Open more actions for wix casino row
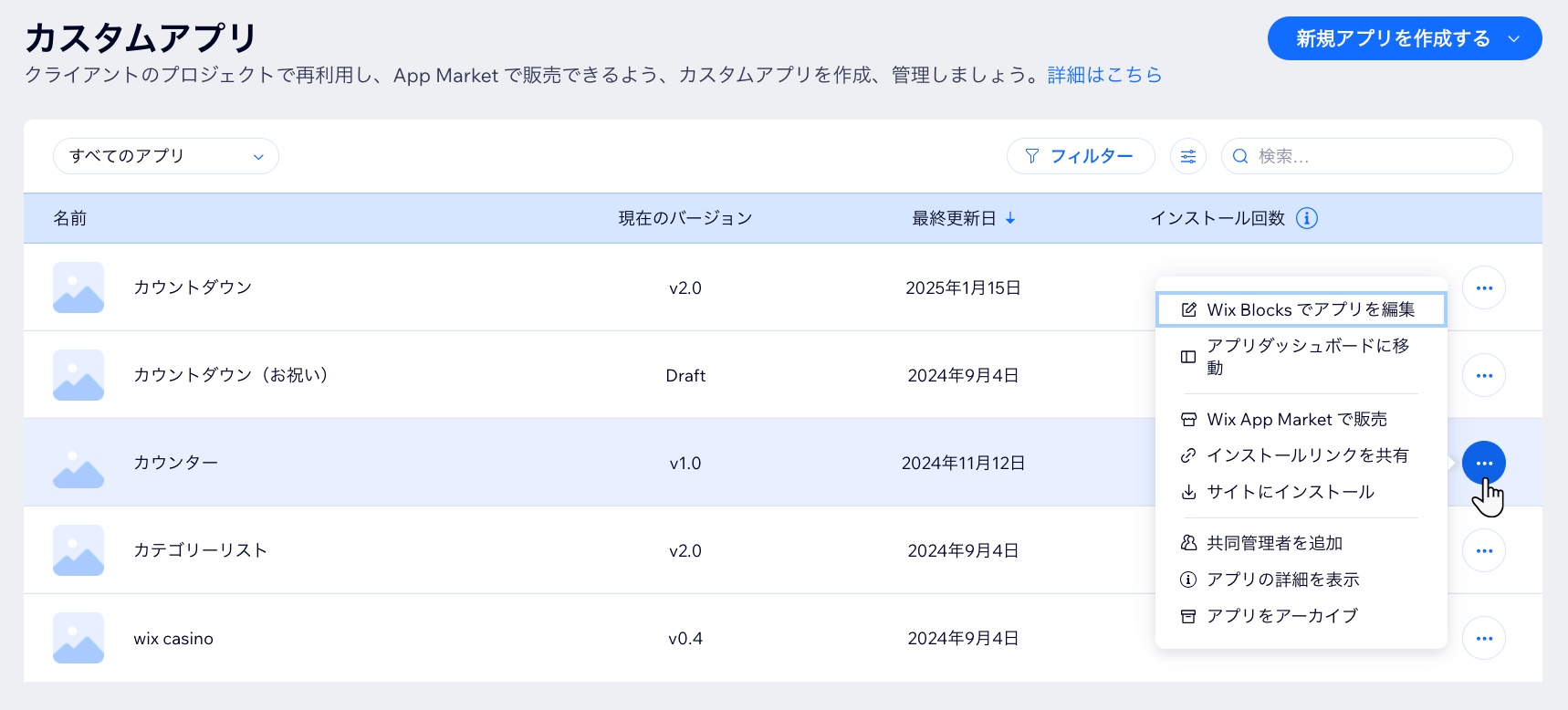The height and width of the screenshot is (710, 1568). pos(1483,638)
